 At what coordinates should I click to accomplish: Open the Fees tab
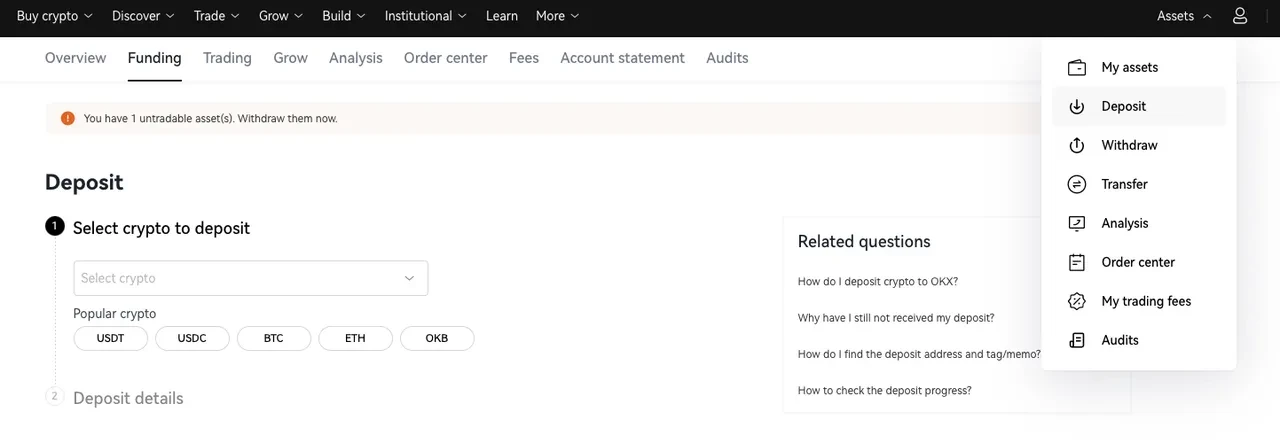524,58
